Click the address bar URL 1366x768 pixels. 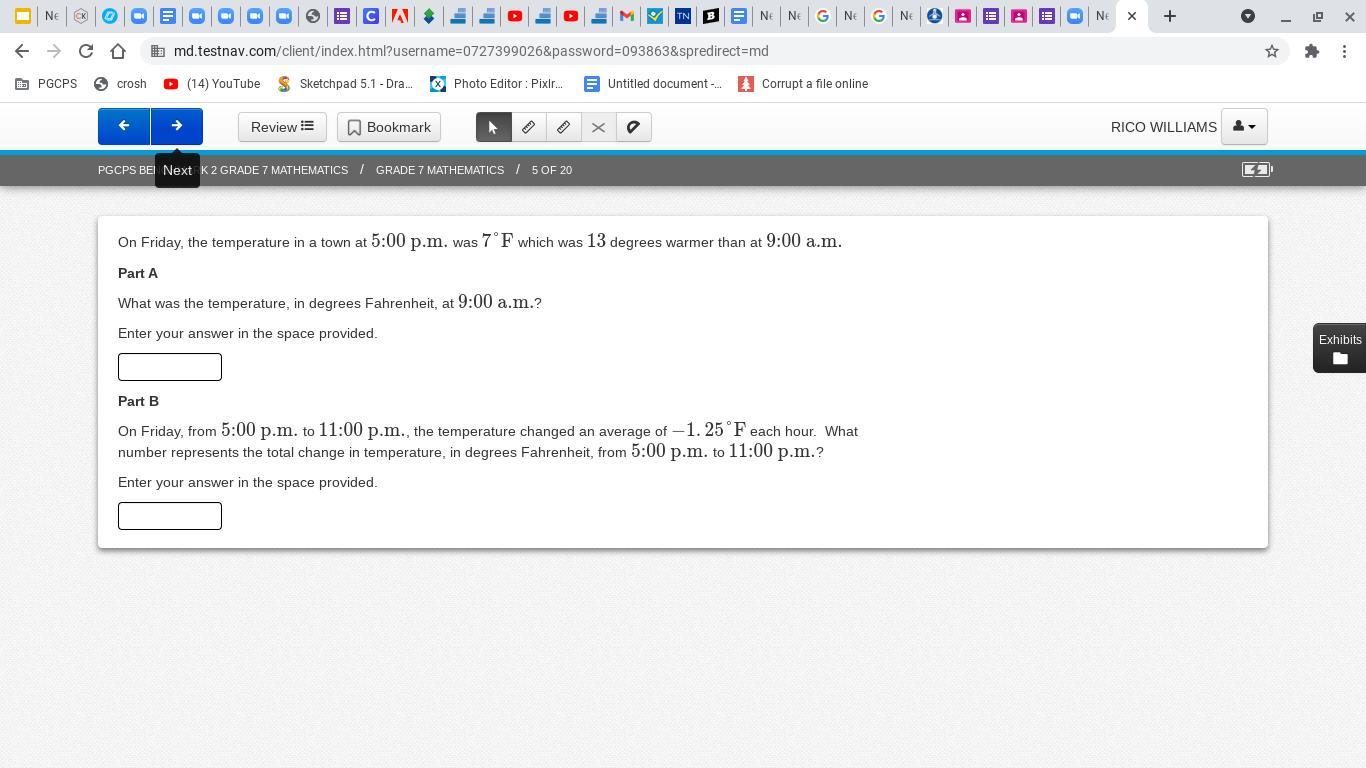(x=471, y=51)
